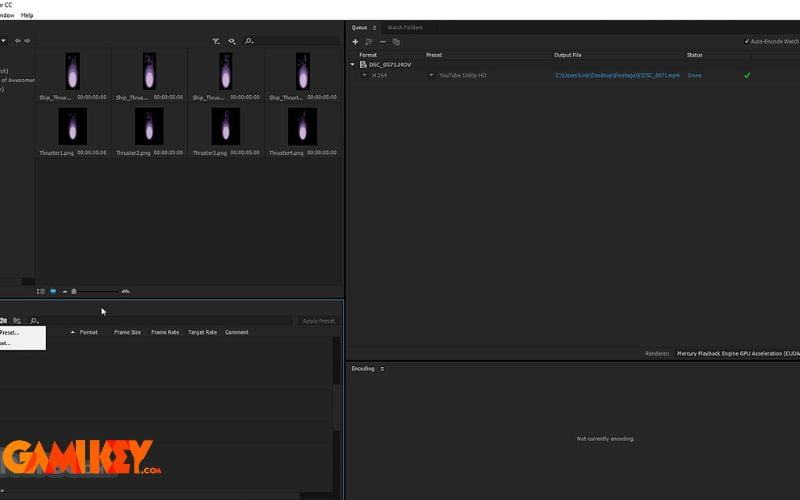The width and height of the screenshot is (800, 500).
Task: Open the Help menu
Action: [27, 15]
